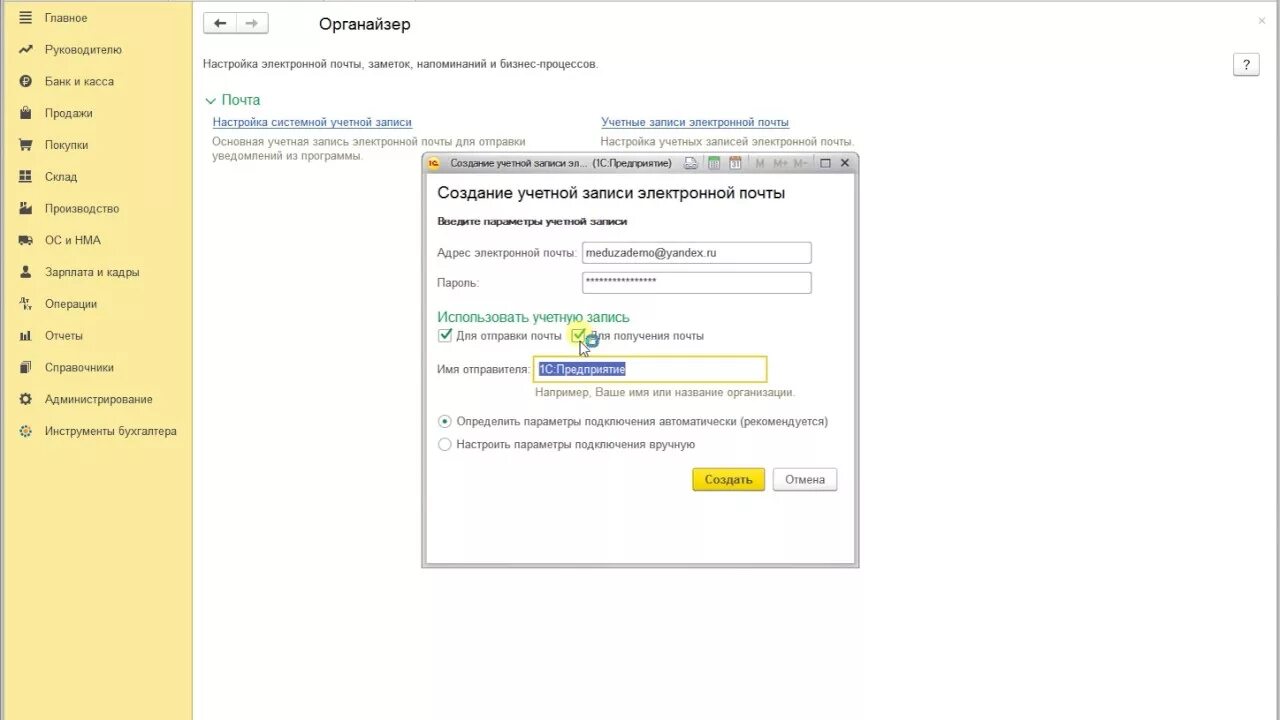Click the forward navigation arrow
The height and width of the screenshot is (720, 1280).
[252, 23]
